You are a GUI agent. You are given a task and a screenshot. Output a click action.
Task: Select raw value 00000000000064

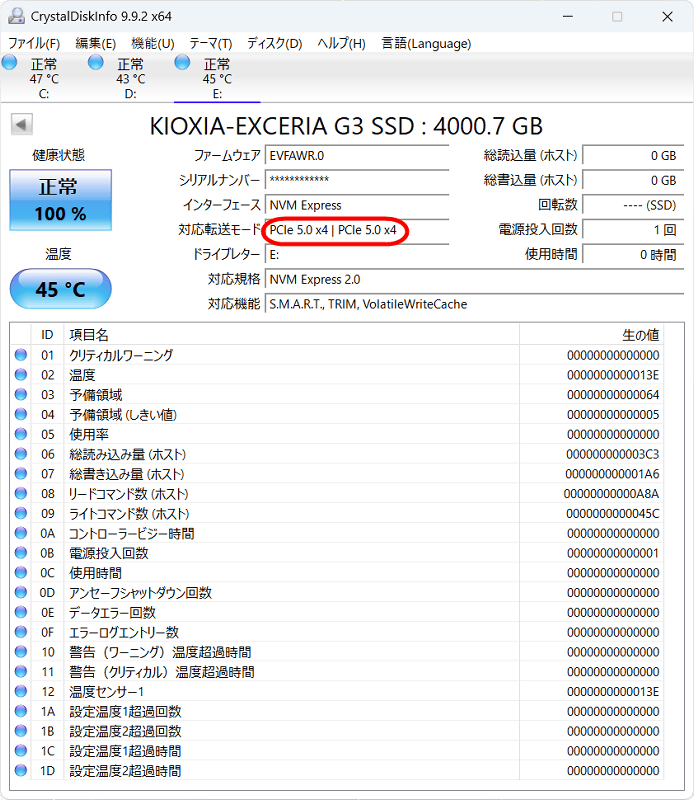(613, 395)
